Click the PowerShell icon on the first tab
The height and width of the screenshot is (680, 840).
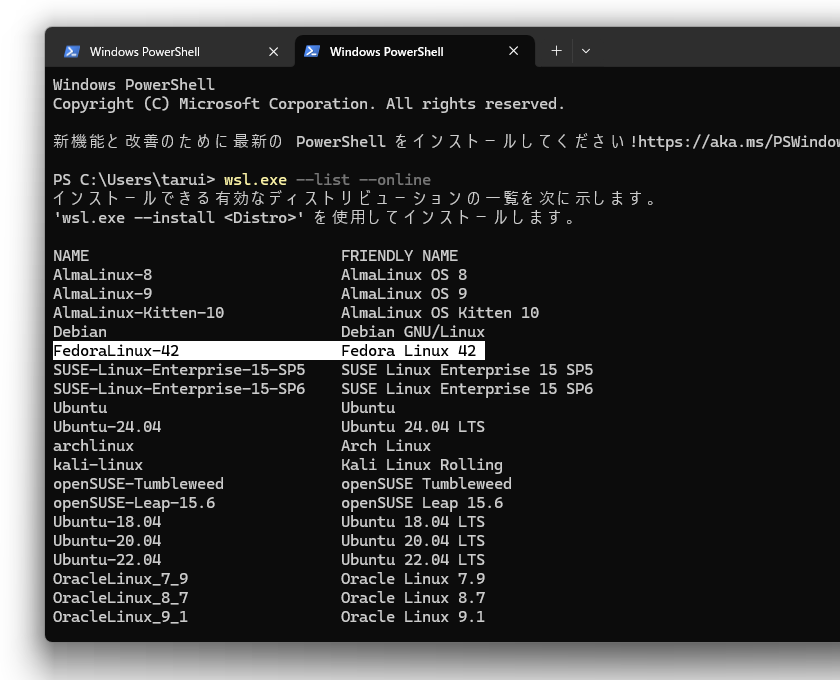click(x=73, y=51)
